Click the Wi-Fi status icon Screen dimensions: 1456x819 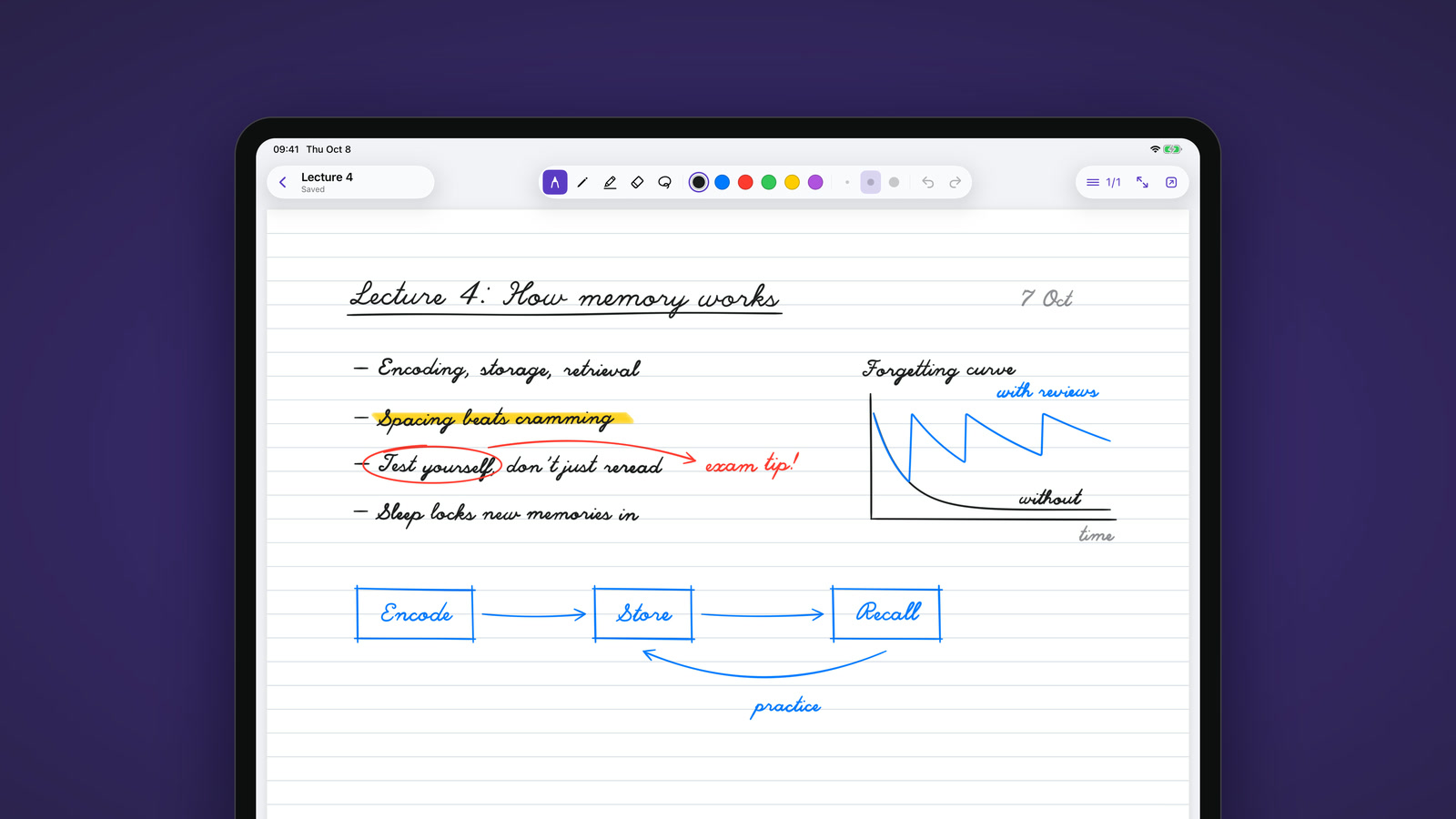pos(1155,149)
